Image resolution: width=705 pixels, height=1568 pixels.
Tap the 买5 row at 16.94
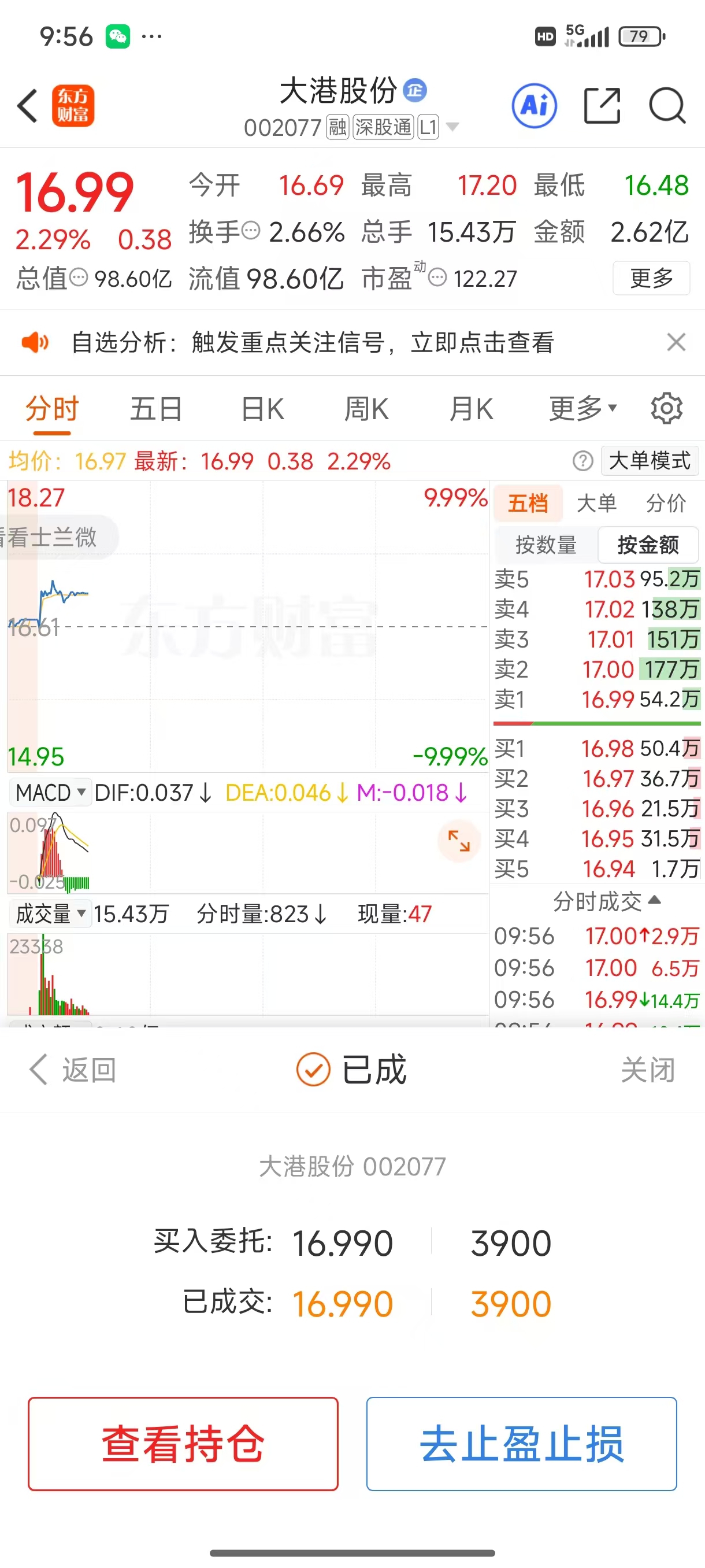coord(597,868)
